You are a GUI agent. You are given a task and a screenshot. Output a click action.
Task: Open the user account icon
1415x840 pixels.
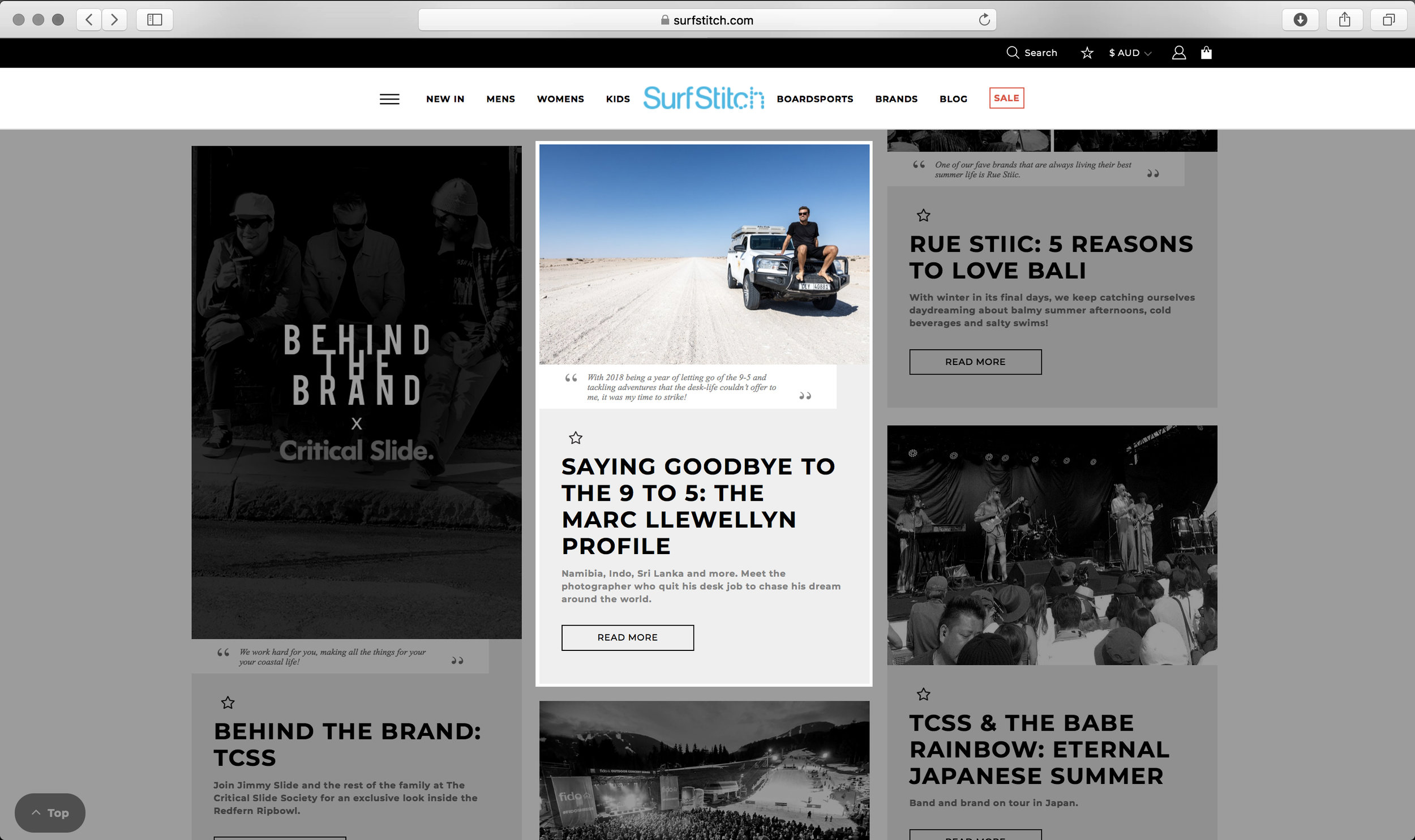[1179, 53]
